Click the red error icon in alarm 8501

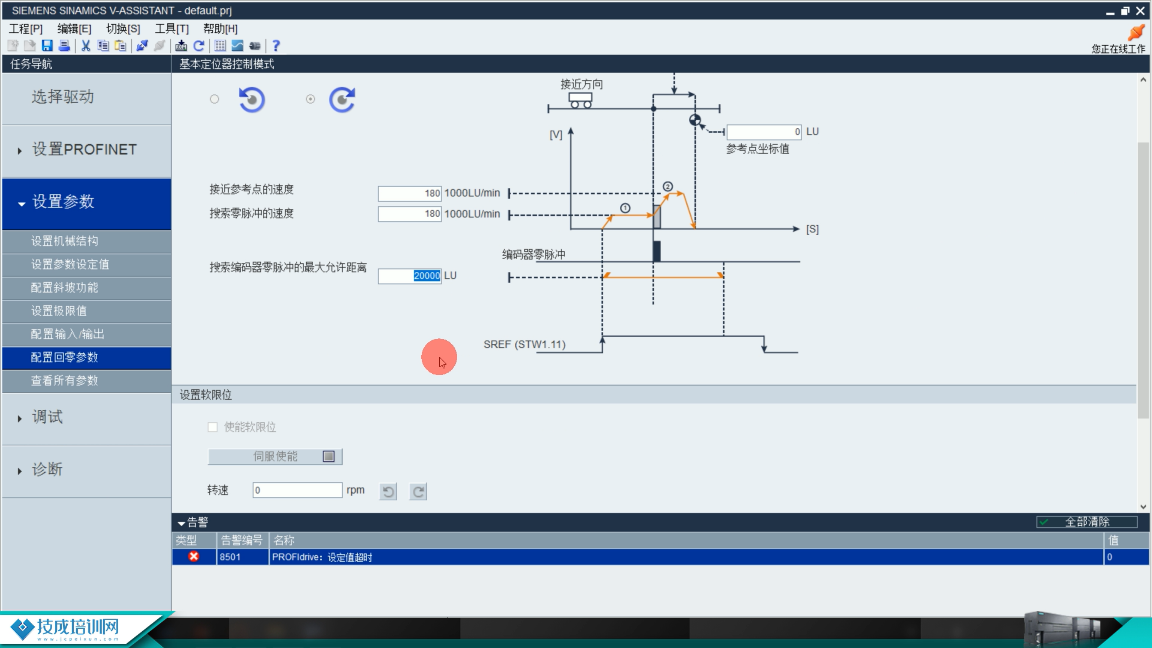(193, 557)
